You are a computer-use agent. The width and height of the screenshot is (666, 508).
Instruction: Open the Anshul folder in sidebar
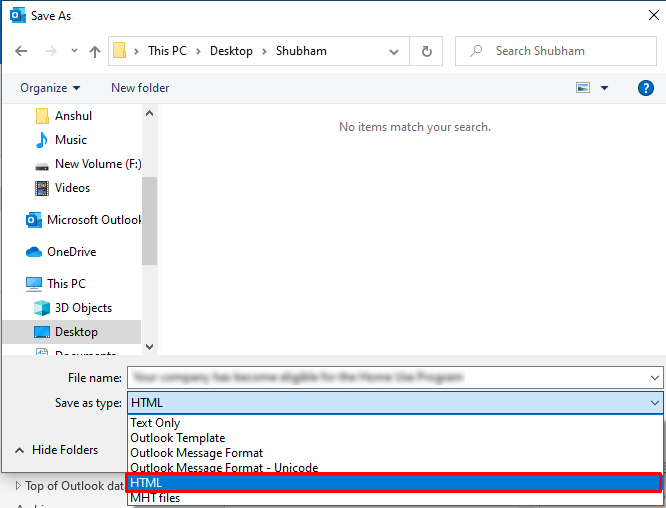pos(73,116)
